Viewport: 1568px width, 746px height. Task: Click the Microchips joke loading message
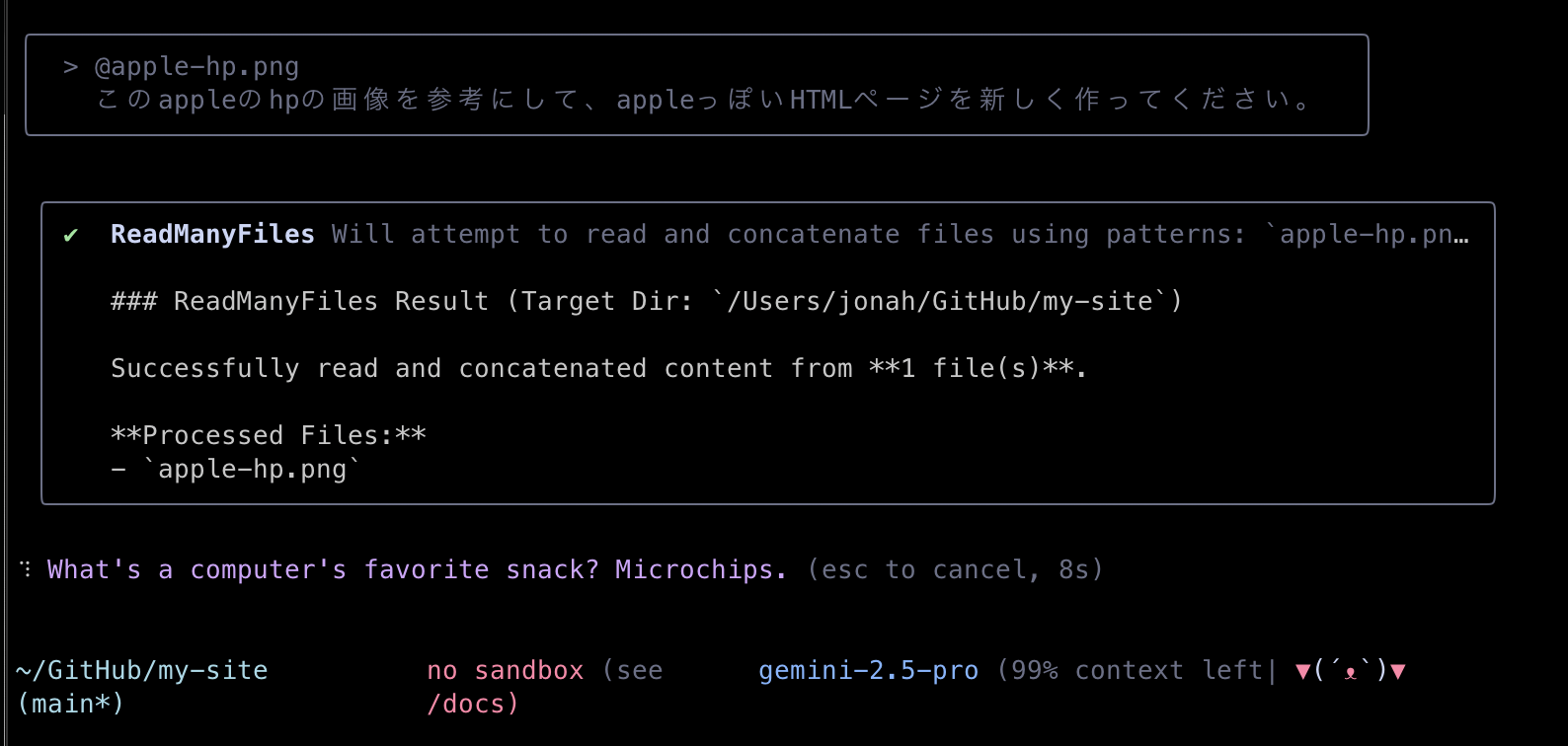(417, 569)
